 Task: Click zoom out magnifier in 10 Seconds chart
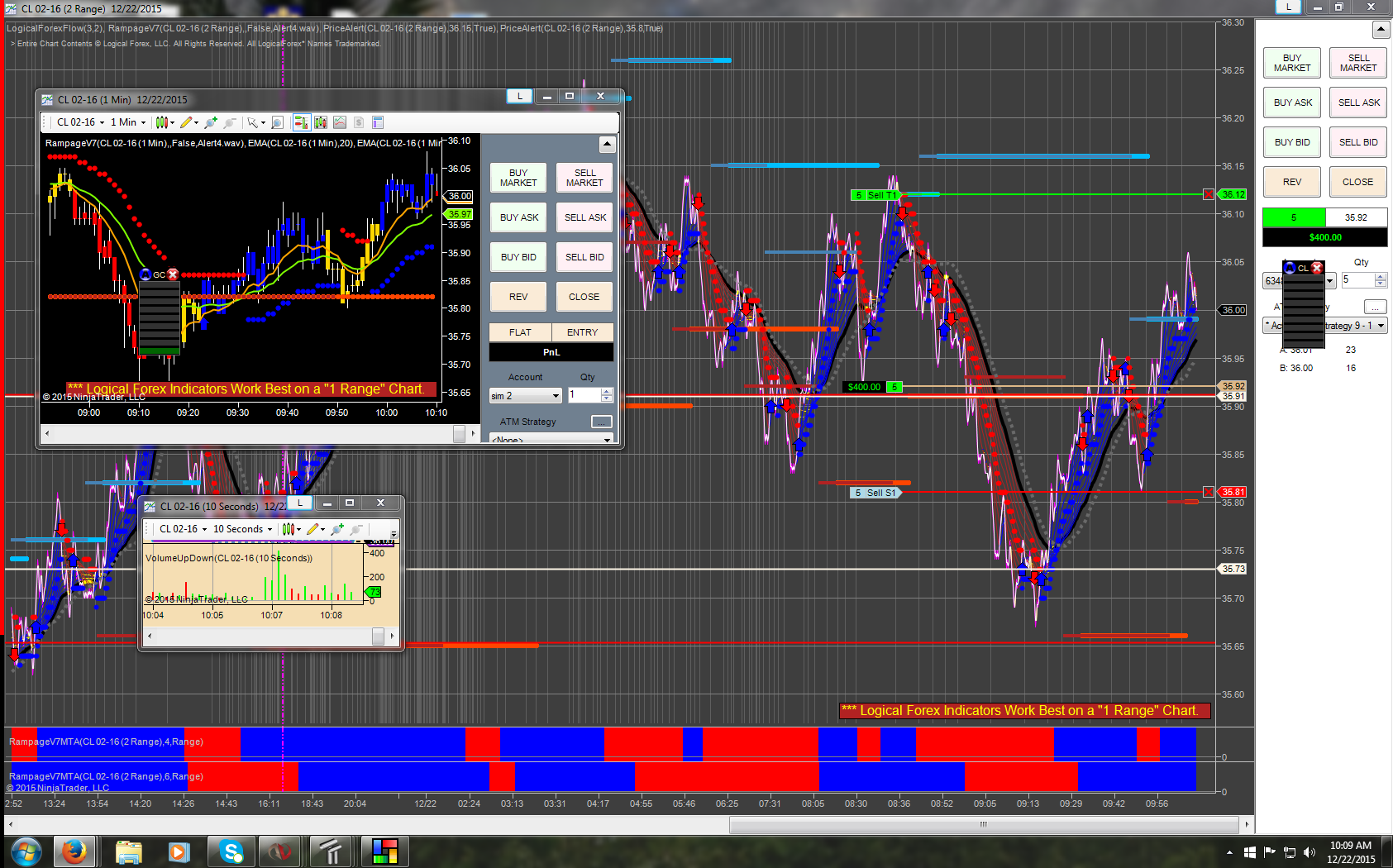click(x=356, y=529)
